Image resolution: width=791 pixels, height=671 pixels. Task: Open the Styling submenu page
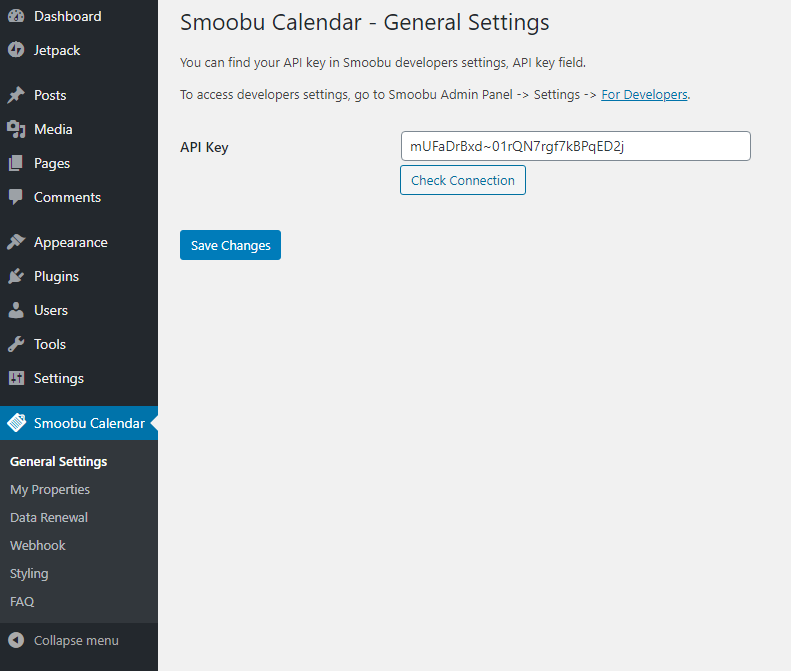pyautogui.click(x=29, y=574)
